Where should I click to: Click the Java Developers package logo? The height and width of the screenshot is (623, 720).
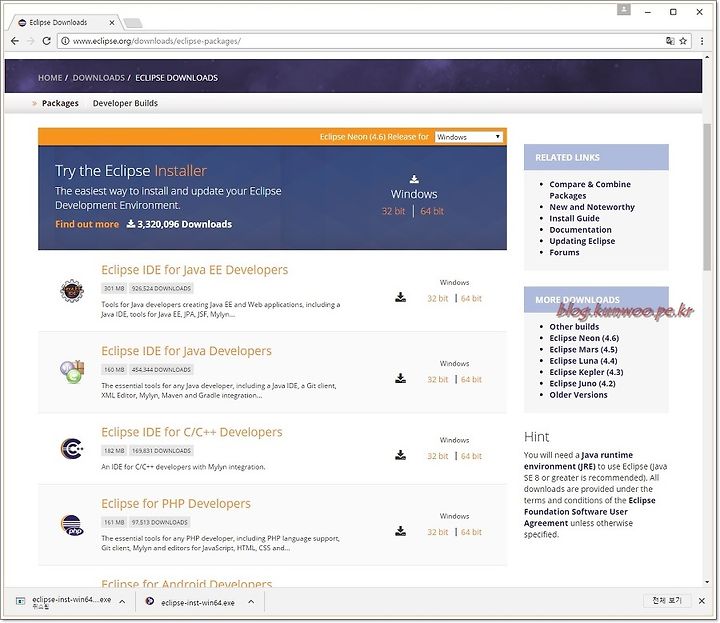[x=72, y=371]
